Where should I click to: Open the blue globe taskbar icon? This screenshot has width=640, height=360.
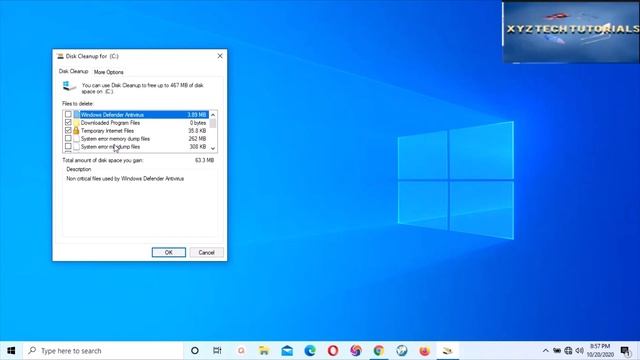(x=402, y=351)
